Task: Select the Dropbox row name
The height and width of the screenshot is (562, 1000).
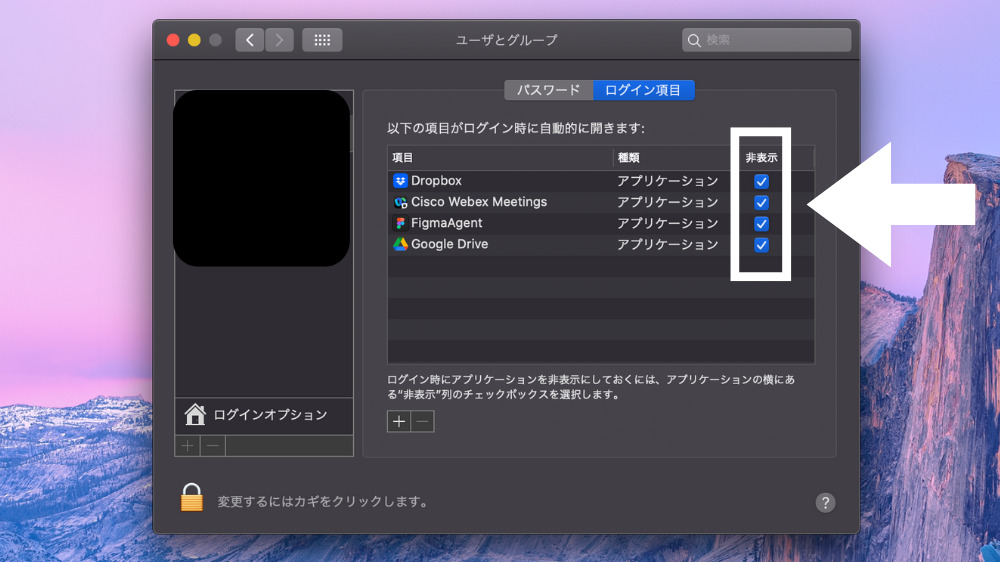Action: [x=436, y=181]
